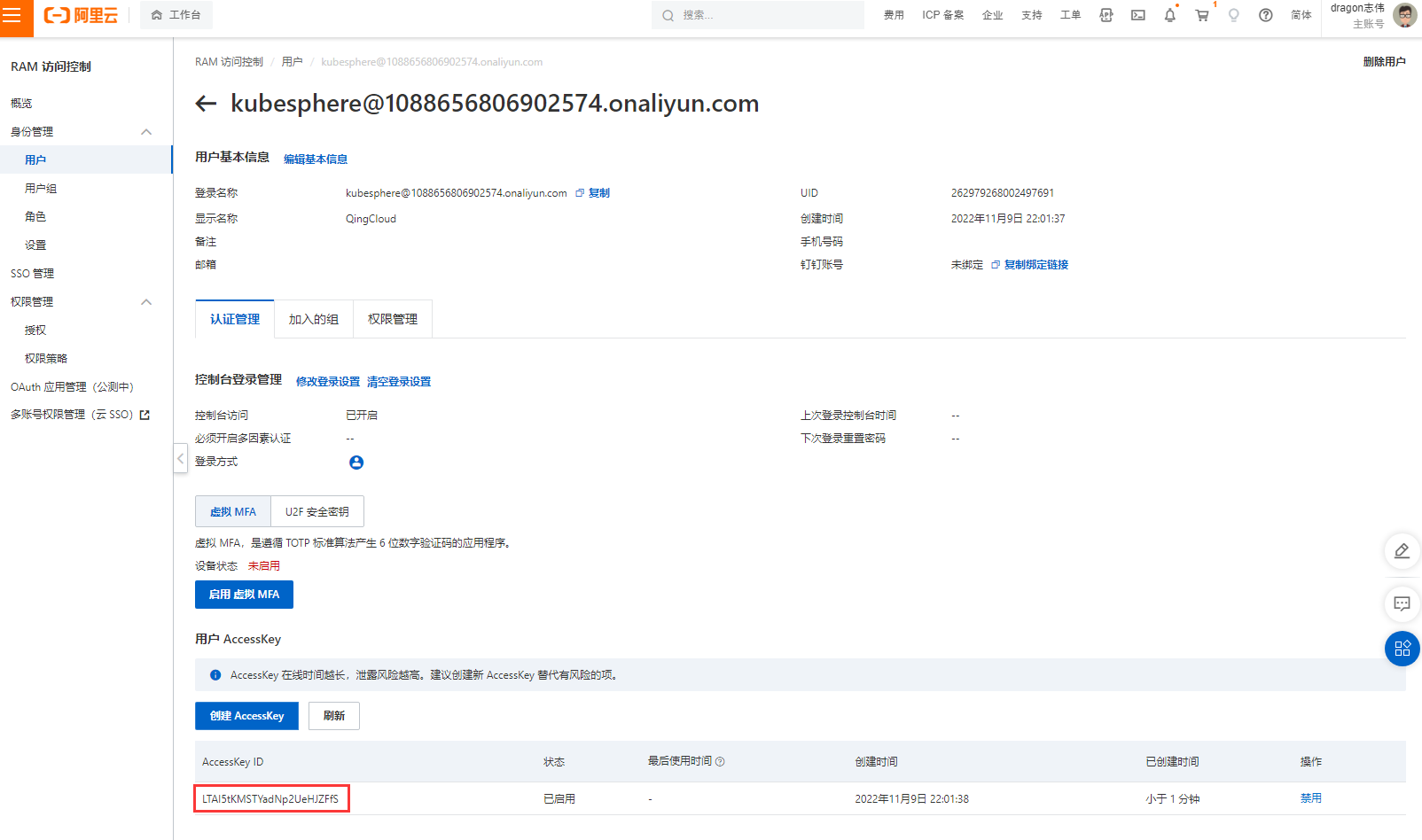Open 角色 in the sidebar
This screenshot has width=1422, height=840.
point(35,217)
